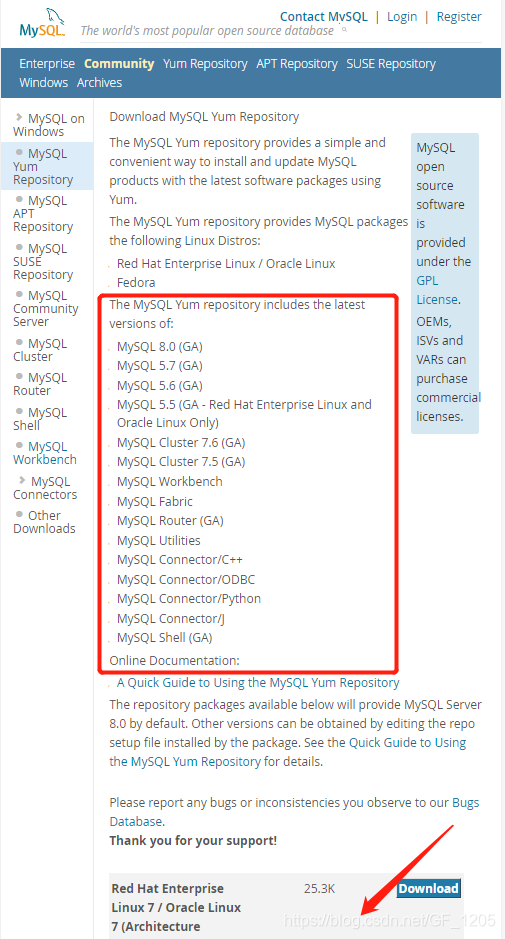Click the 'MySQL Workbench' item in the versions list
Viewport: 505px width, 939px height.
[x=170, y=481]
